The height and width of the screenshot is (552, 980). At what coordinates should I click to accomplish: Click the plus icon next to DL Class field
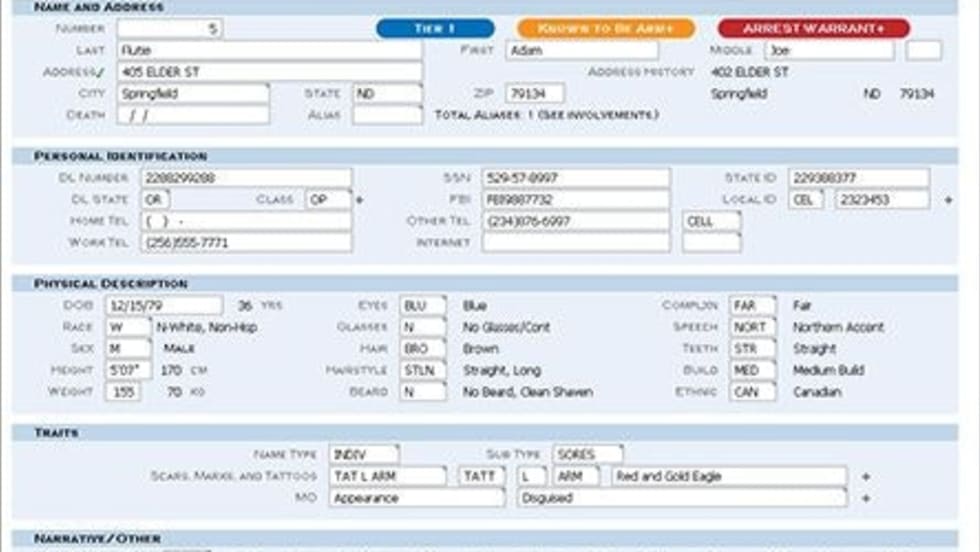(x=360, y=200)
